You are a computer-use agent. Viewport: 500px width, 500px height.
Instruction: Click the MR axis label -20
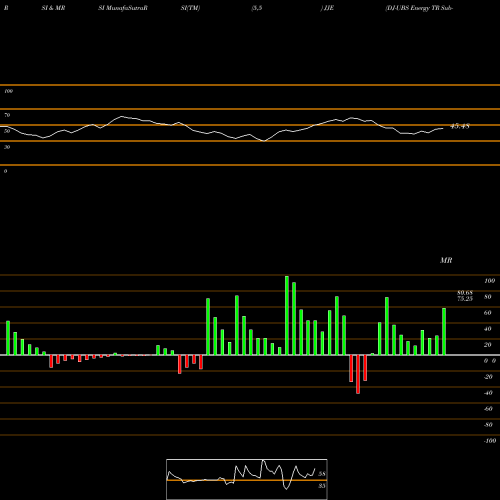pos(488,377)
